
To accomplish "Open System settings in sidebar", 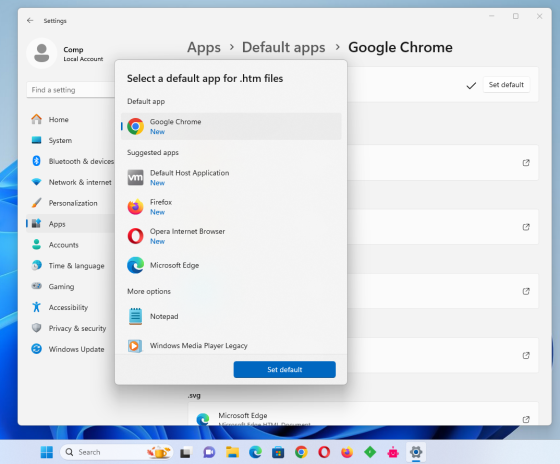I will point(70,140).
